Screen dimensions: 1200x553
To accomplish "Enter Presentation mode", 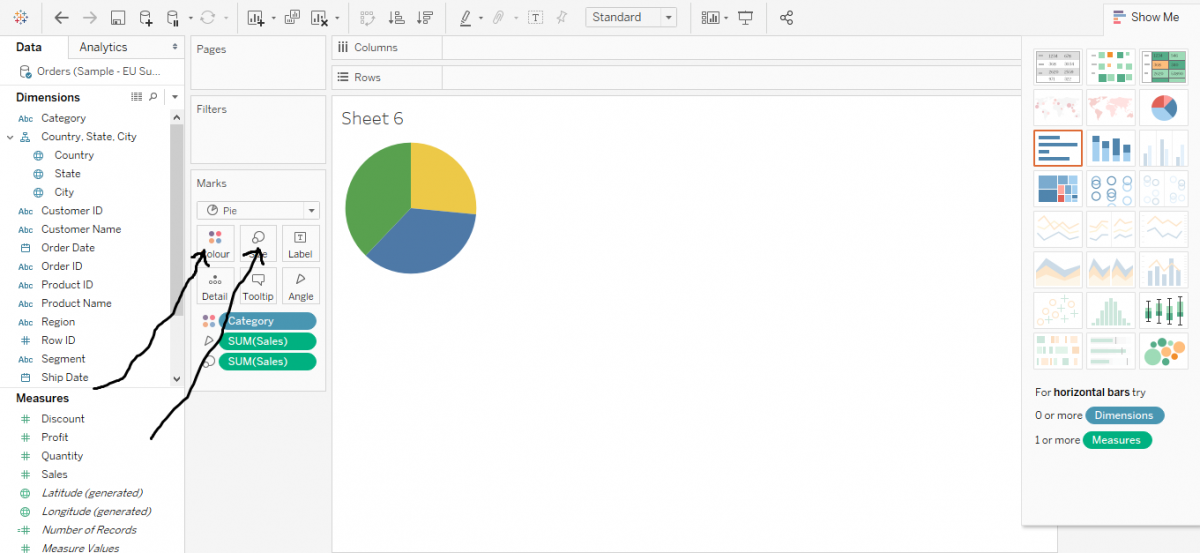I will pos(745,18).
